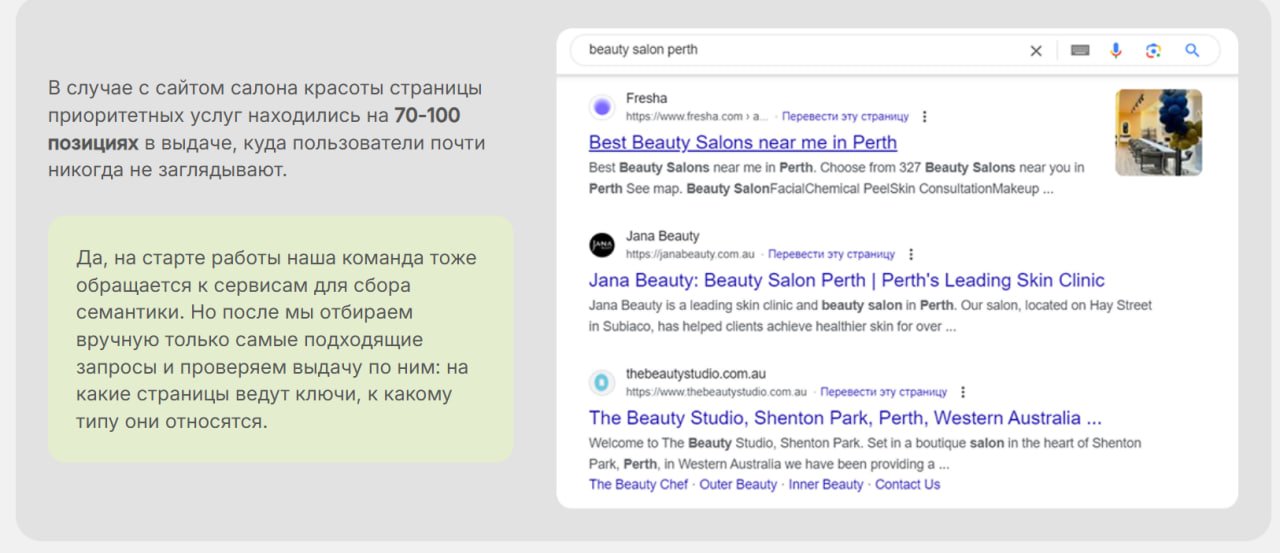Viewport: 1280px width, 553px height.
Task: Open the Jana Beauty result title link
Action: (x=846, y=280)
